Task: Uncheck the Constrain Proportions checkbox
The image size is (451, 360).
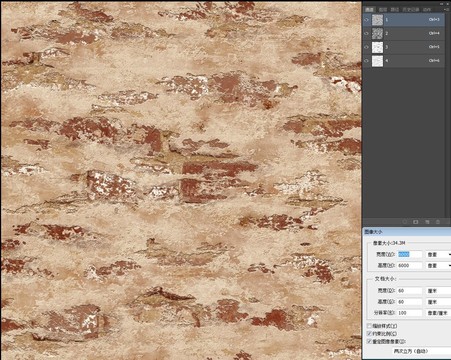Action: [x=369, y=333]
